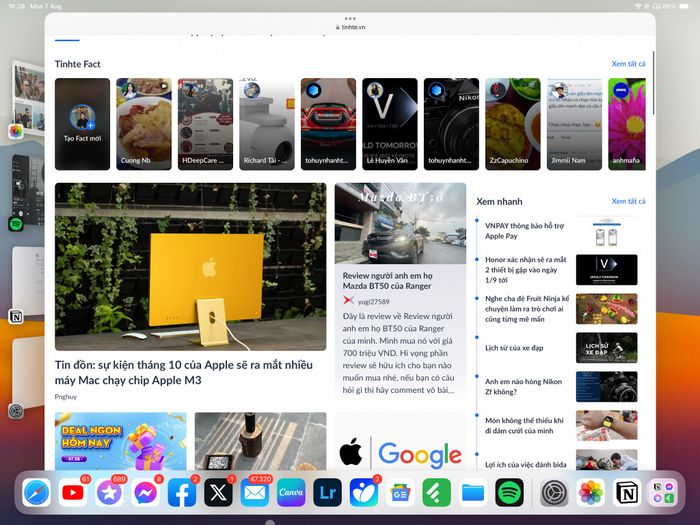Open VNPAY Apple Pay quick news item
Viewport: 700px width, 525px height.
click(x=525, y=231)
